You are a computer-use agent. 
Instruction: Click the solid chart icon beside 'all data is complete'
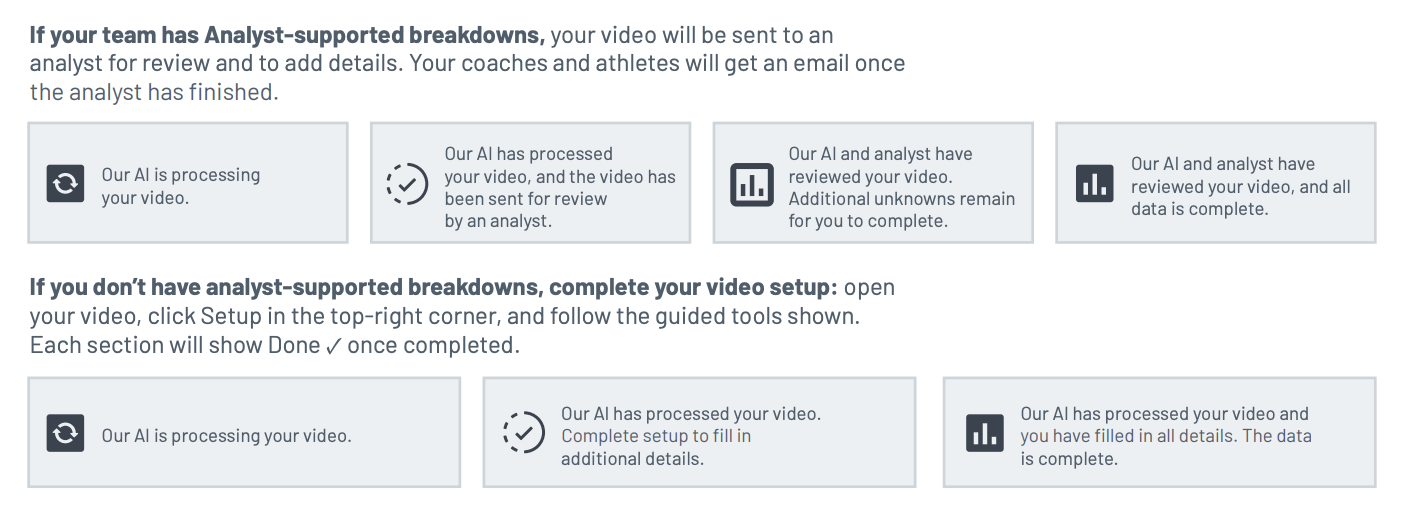pyautogui.click(x=1094, y=185)
